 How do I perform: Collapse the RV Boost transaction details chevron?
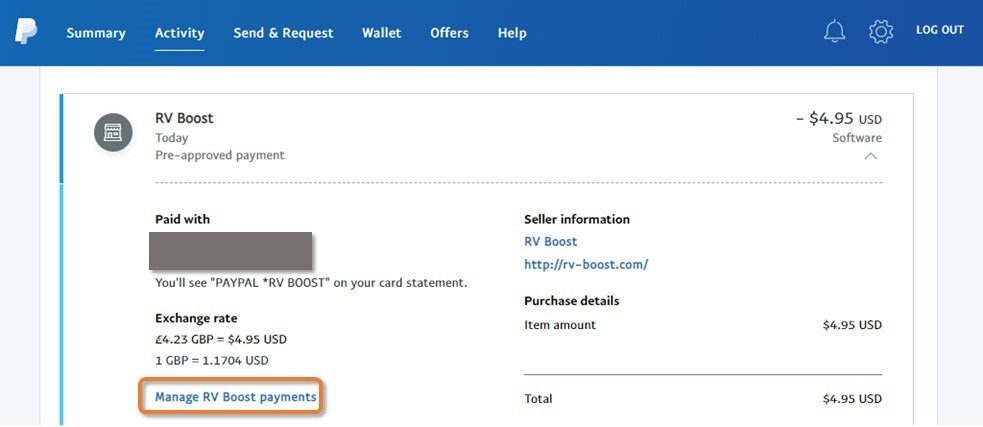coord(870,156)
